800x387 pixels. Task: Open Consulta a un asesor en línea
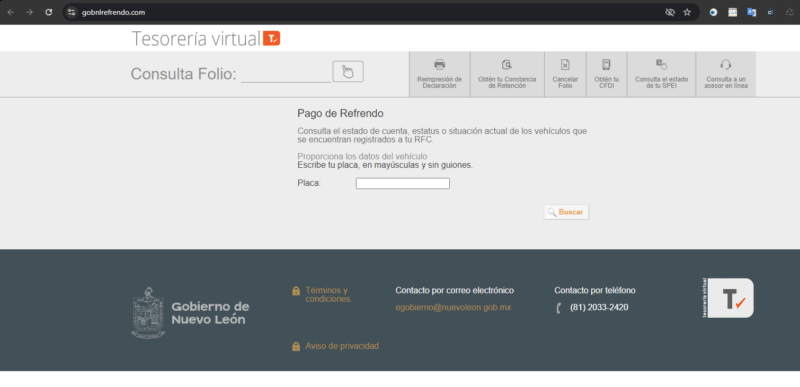[x=726, y=74]
